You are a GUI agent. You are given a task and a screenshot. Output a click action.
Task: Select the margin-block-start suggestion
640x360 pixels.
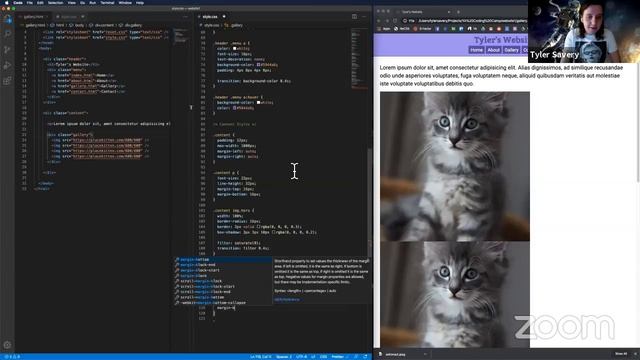pos(223,270)
